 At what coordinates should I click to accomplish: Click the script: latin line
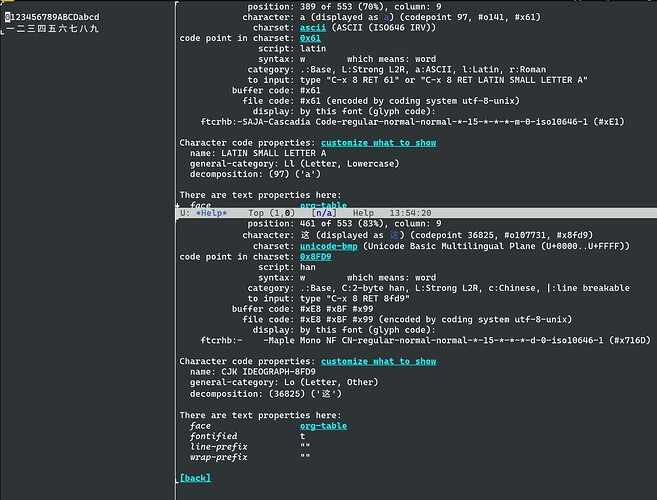[x=292, y=49]
